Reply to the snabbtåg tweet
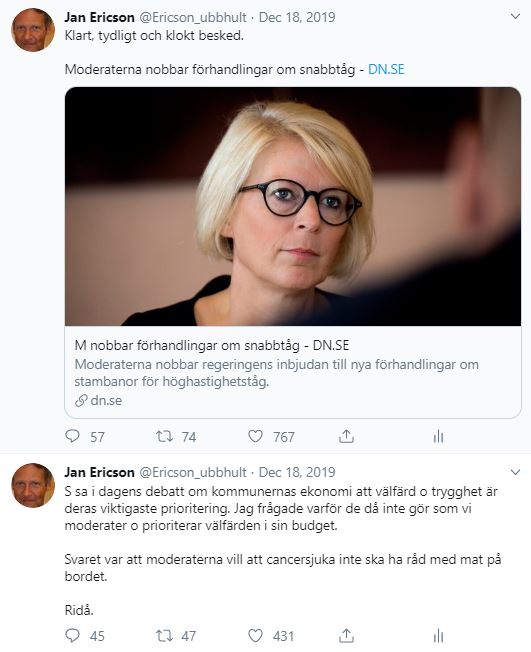Screen dimensions: 531x652 72,436
